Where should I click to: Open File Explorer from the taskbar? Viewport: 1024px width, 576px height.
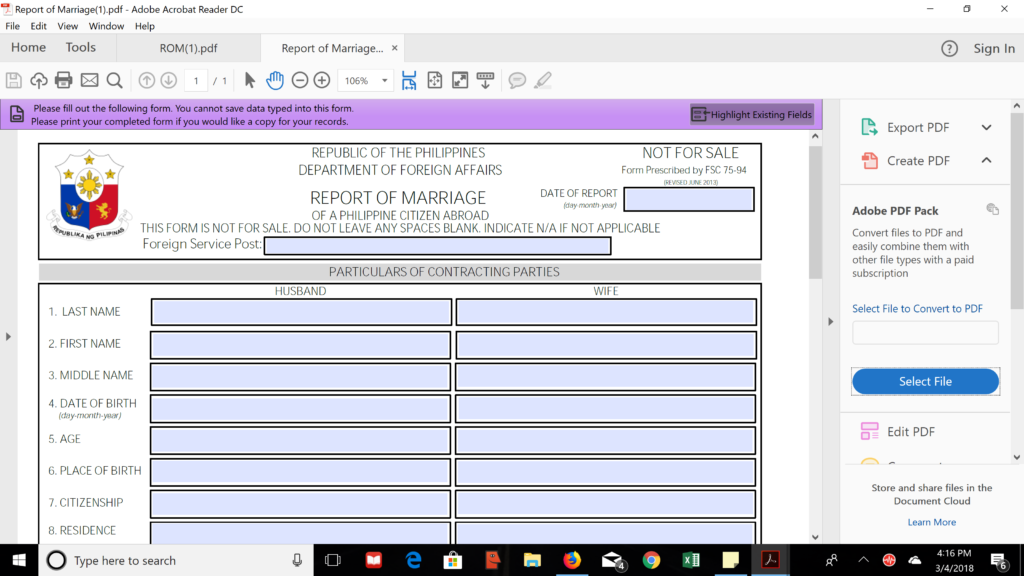(532, 560)
